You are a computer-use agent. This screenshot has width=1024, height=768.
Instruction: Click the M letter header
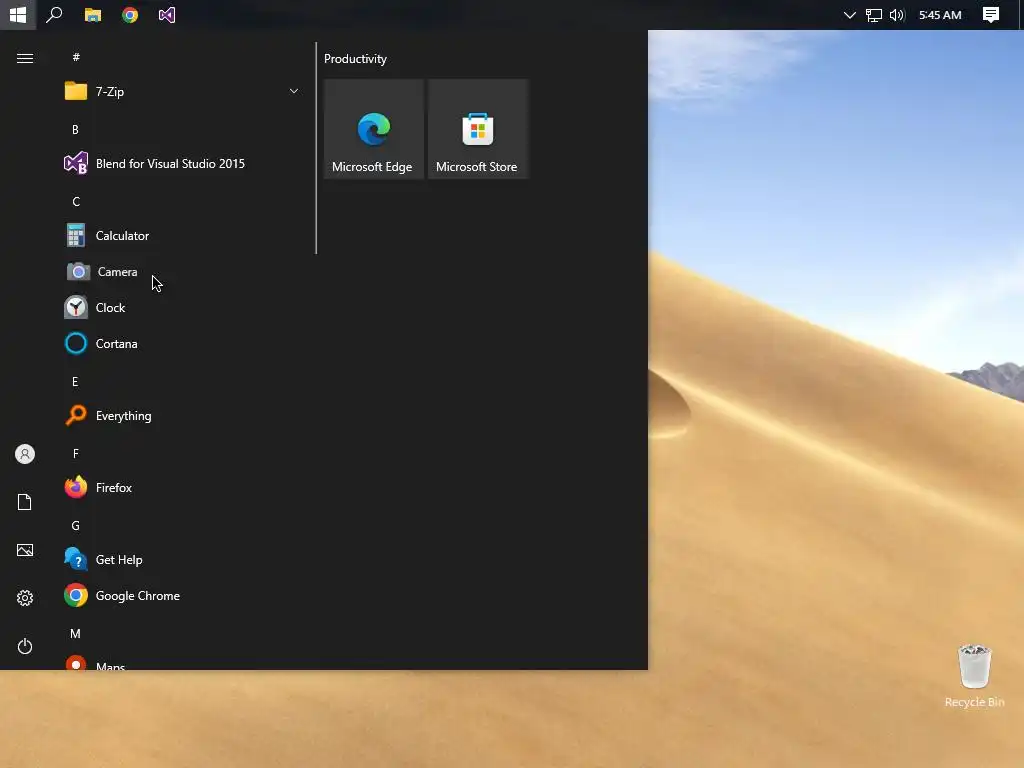[76, 634]
